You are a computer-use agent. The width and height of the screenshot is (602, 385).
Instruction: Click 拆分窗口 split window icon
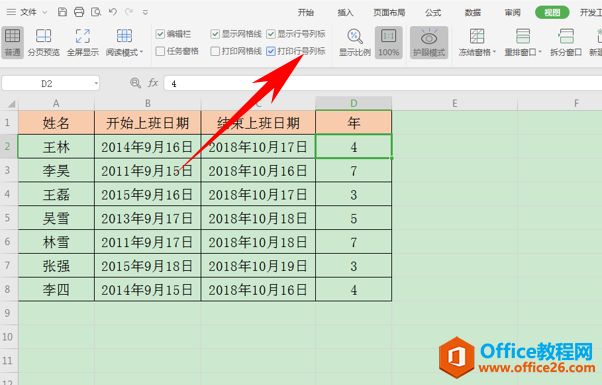pos(566,36)
